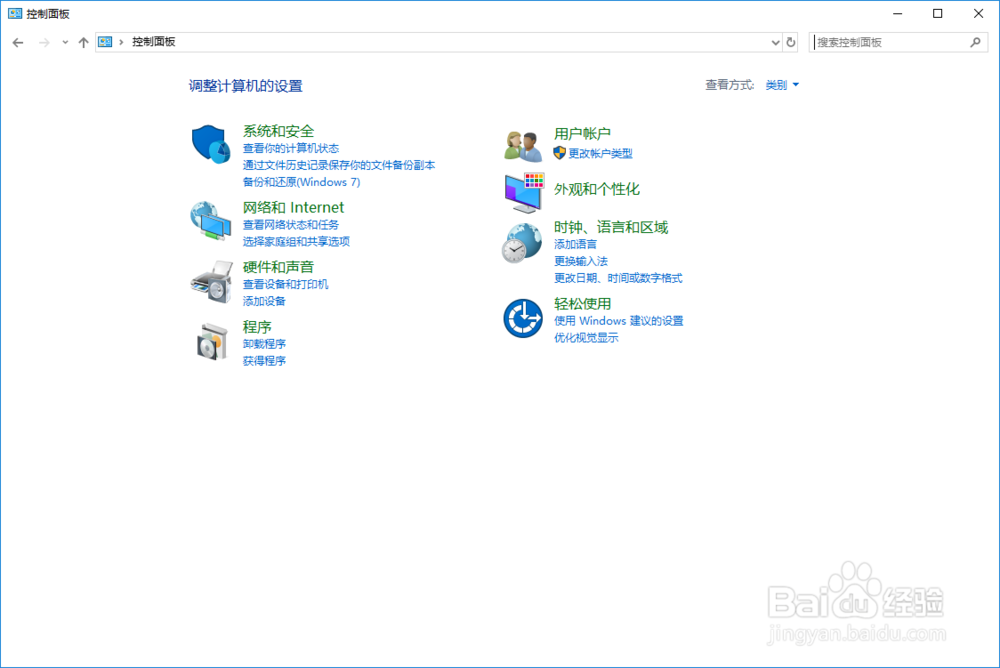Click the Appearance and Personalization monitor icon
1000x668 pixels.
(x=524, y=193)
